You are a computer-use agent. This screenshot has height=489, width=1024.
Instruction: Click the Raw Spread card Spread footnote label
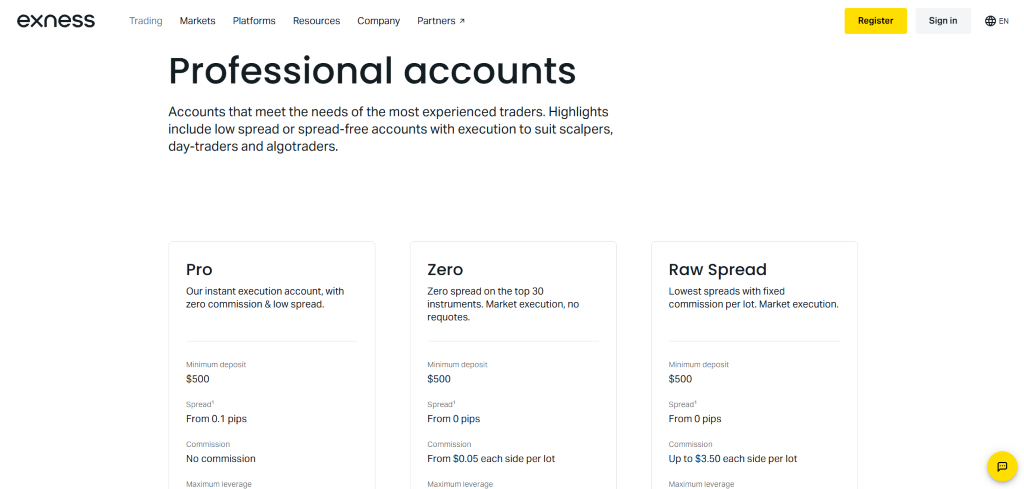point(683,404)
